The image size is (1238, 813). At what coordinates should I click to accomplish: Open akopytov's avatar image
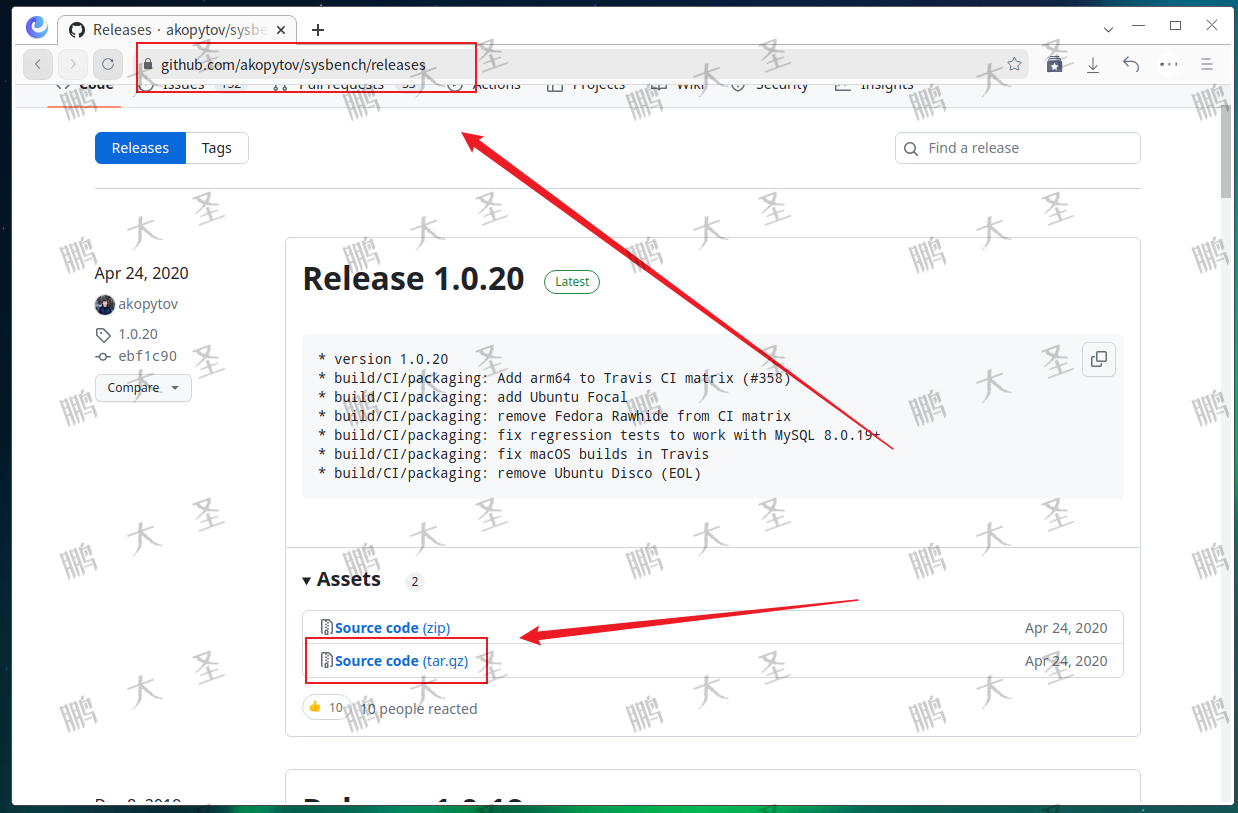[x=104, y=304]
